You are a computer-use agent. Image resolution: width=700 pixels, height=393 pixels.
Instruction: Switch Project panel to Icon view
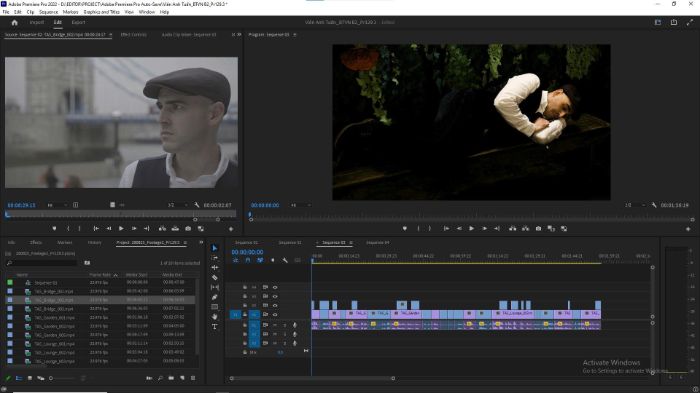pos(29,378)
